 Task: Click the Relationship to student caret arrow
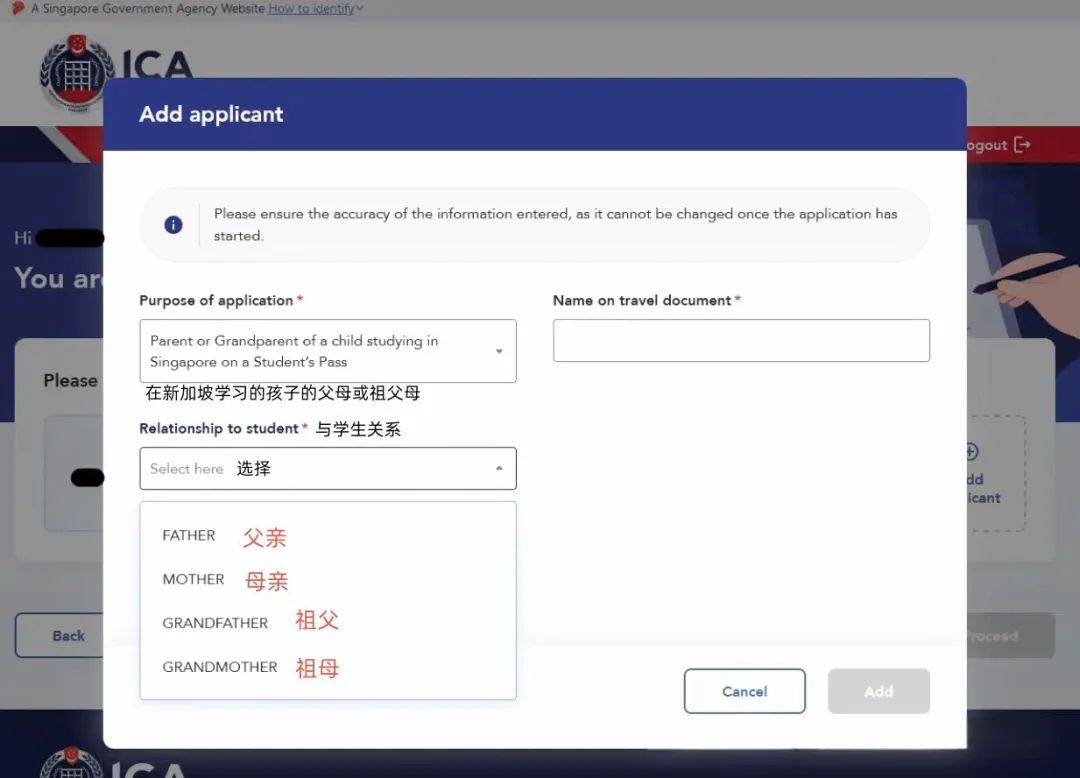click(499, 468)
